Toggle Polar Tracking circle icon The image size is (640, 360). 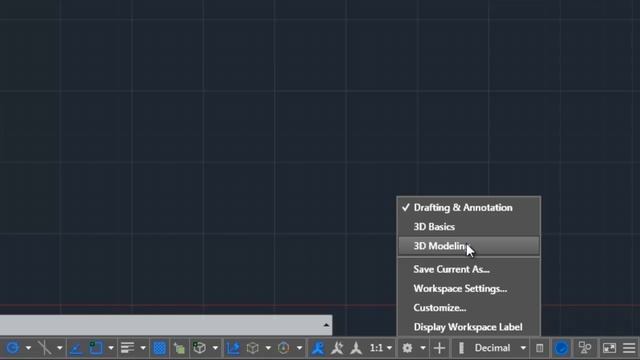tap(13, 348)
